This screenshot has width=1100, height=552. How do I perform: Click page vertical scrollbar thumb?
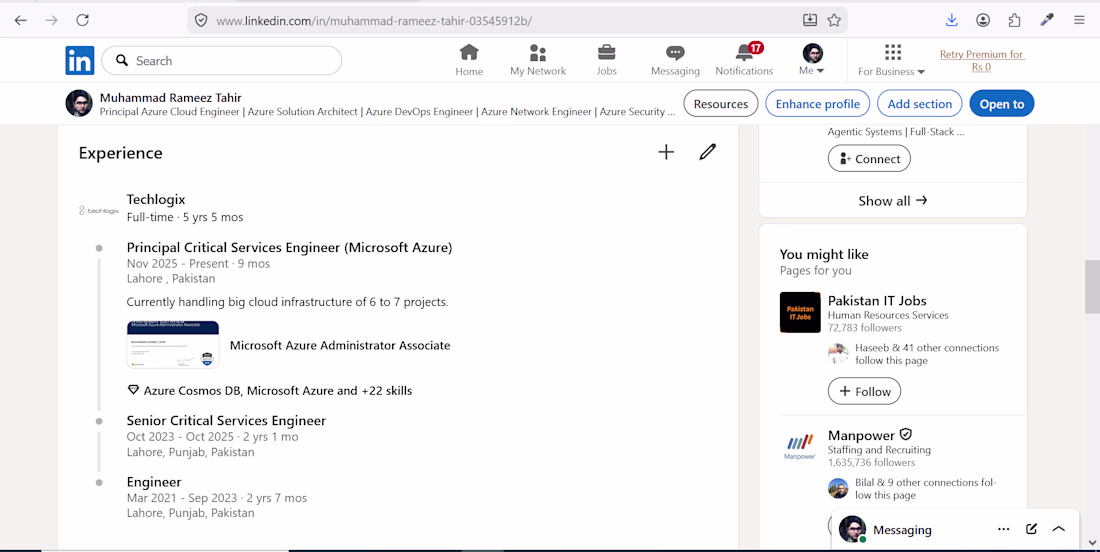[1092, 286]
